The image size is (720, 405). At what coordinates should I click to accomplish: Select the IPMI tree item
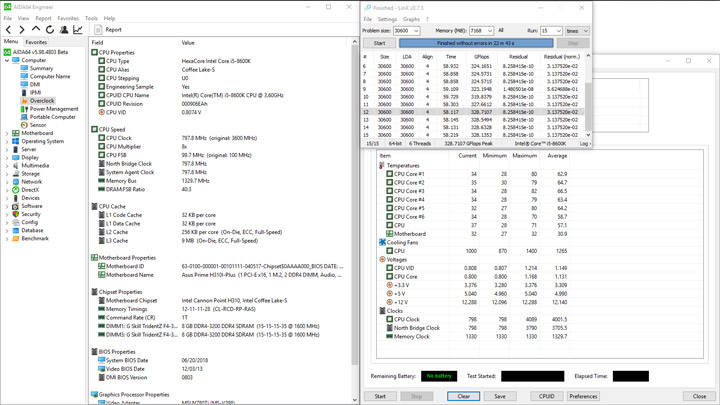click(35, 92)
